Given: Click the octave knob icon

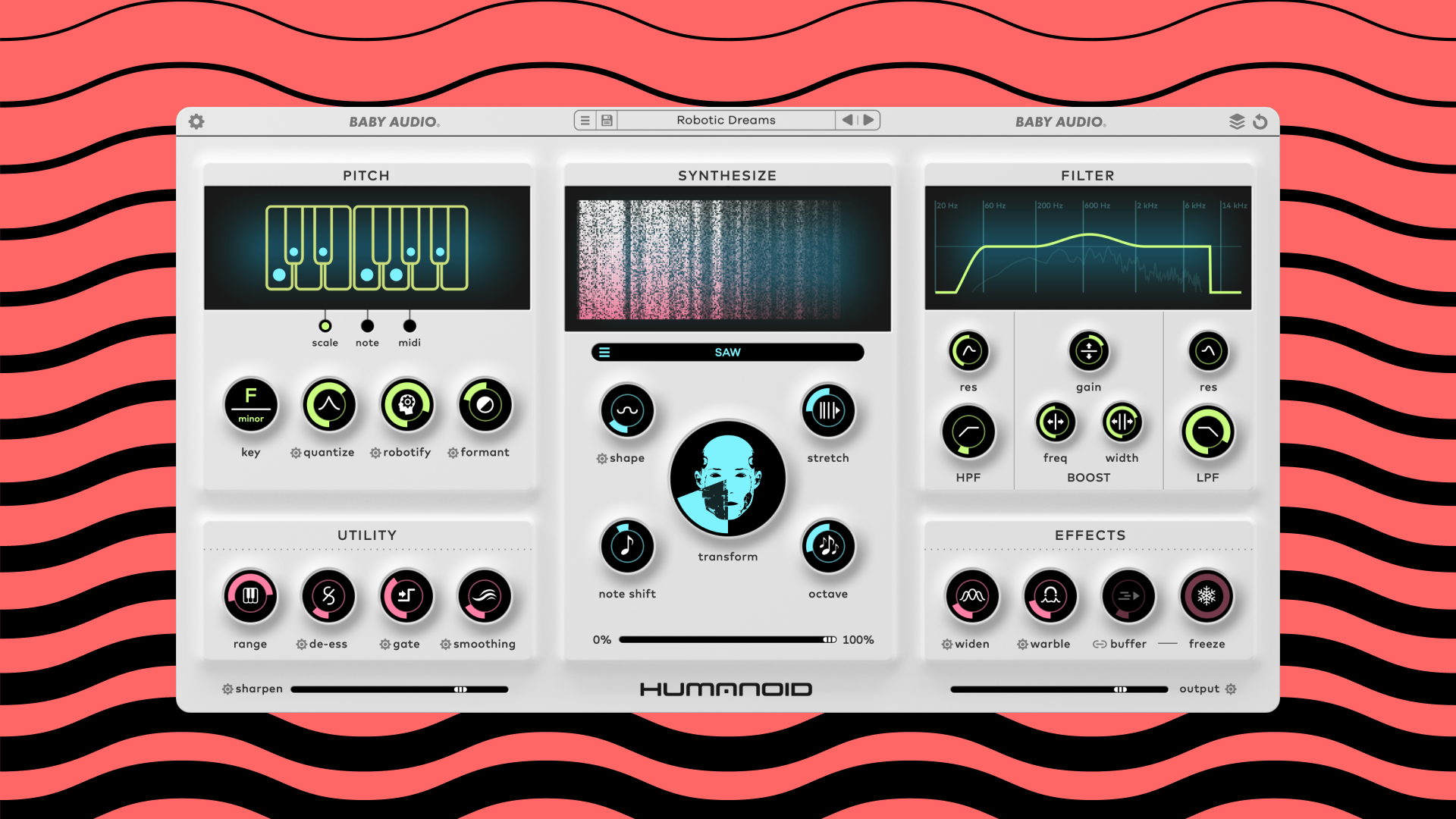Looking at the screenshot, I should click(828, 545).
